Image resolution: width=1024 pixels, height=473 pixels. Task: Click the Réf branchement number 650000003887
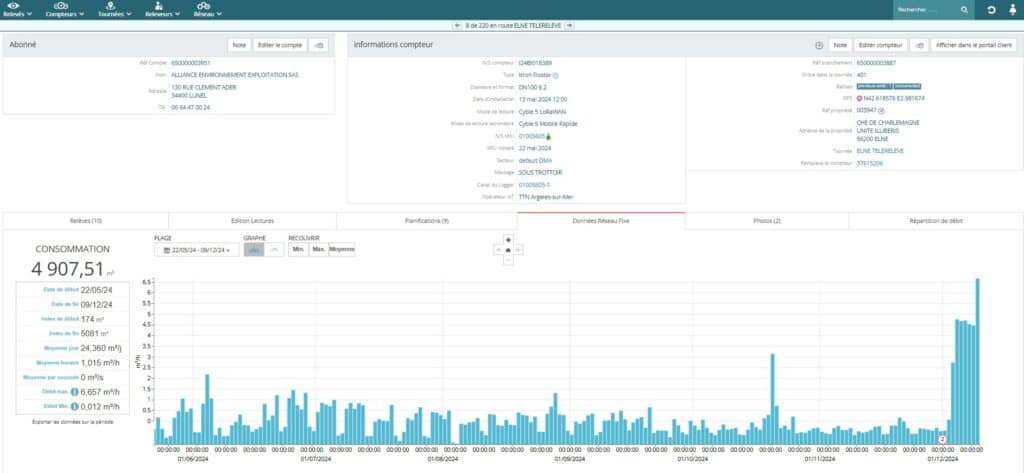pos(876,63)
